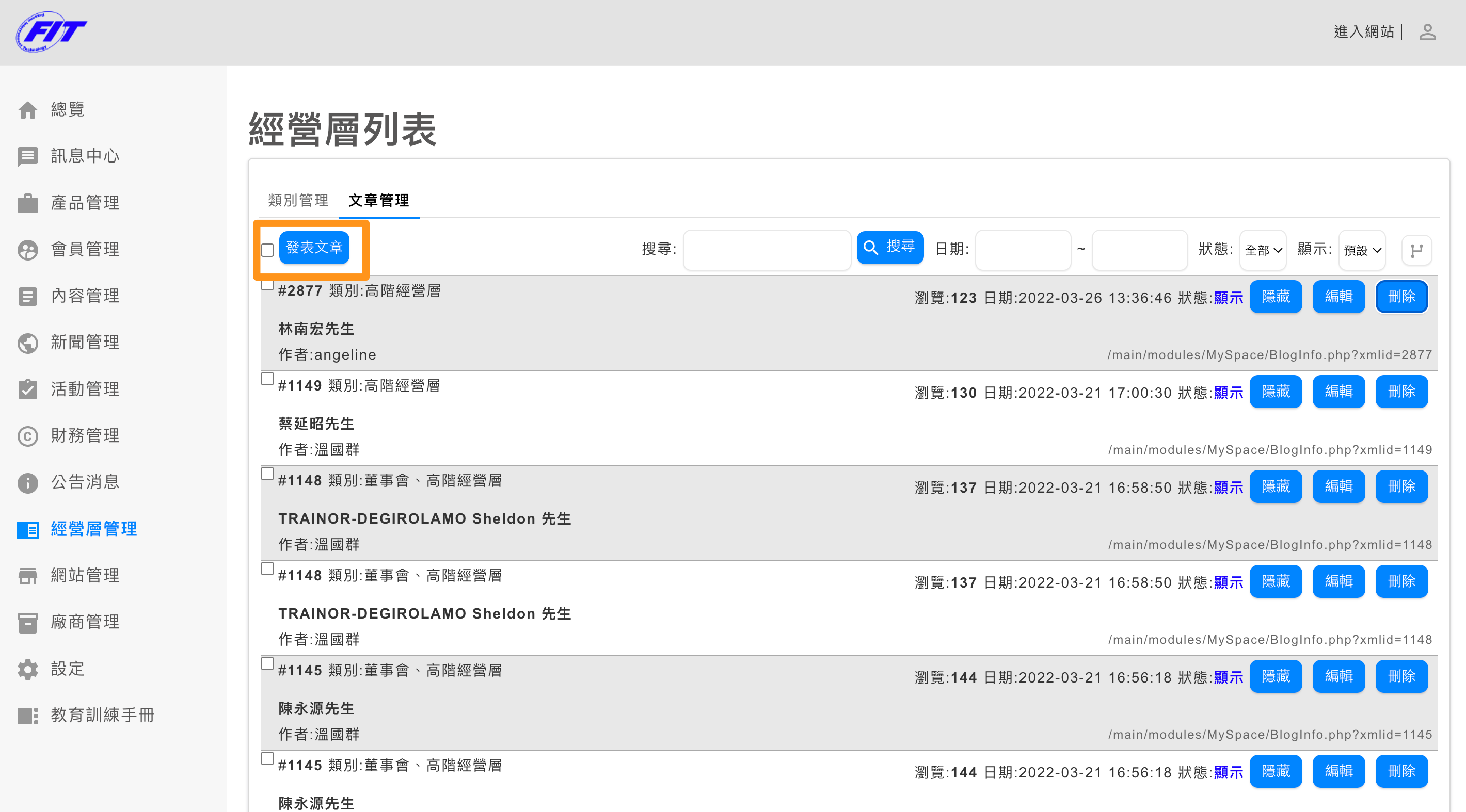Focus the 搜尋 text input field
This screenshot has width=1466, height=812.
pos(767,250)
